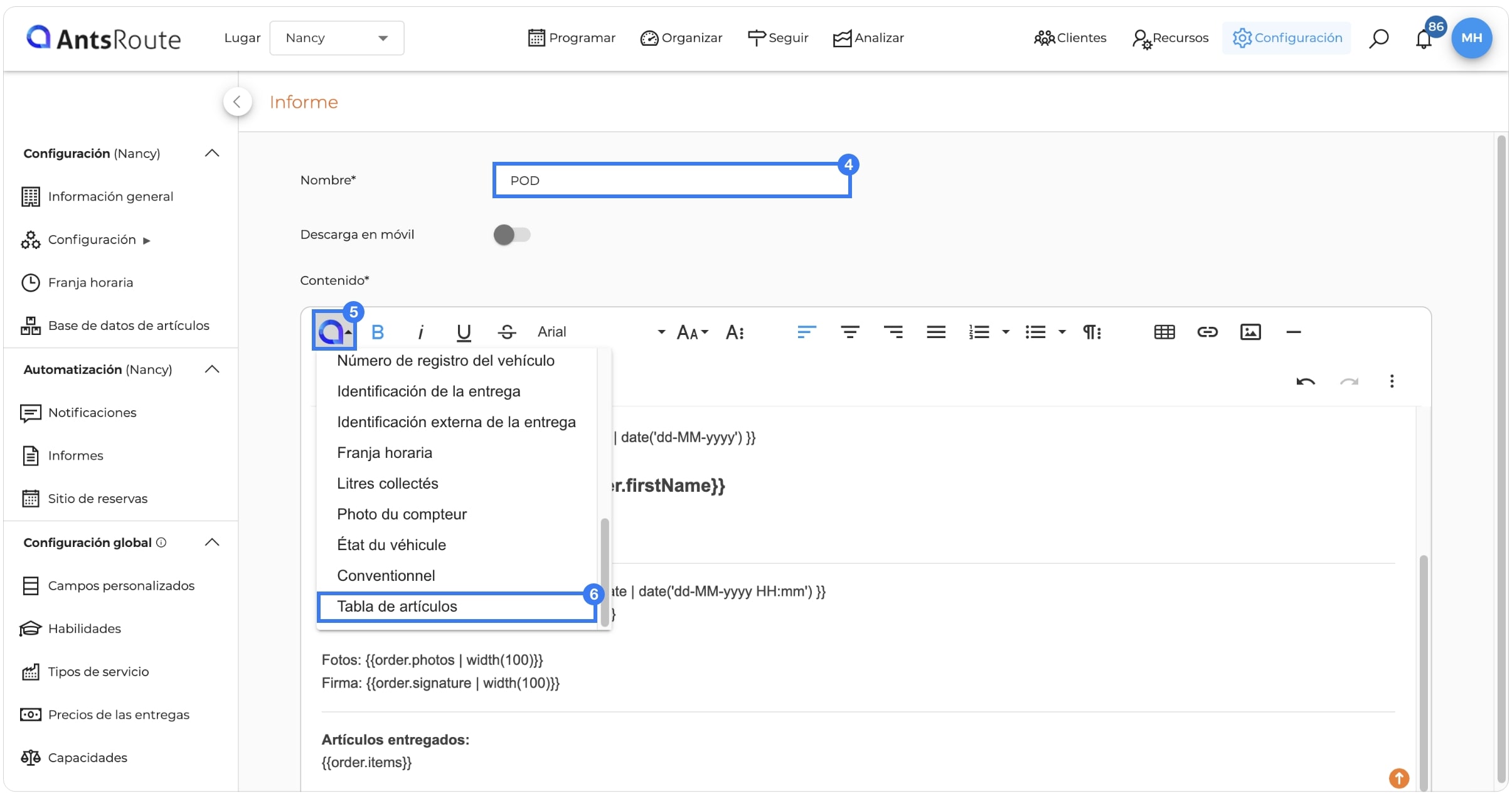Open Capacidades settings
This screenshot has width=1512, height=796.
click(x=74, y=758)
